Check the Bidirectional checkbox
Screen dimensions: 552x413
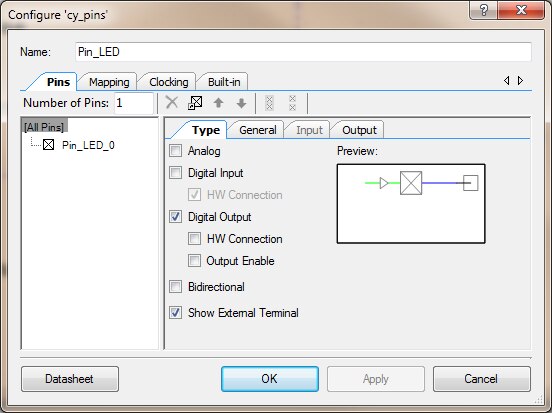pyautogui.click(x=175, y=287)
